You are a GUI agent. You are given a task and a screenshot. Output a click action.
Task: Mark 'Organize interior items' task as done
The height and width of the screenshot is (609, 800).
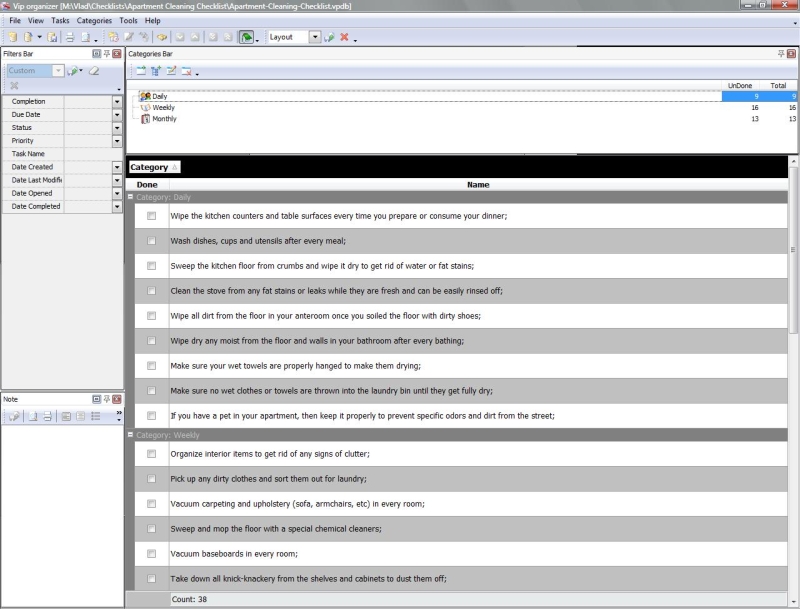coord(151,454)
